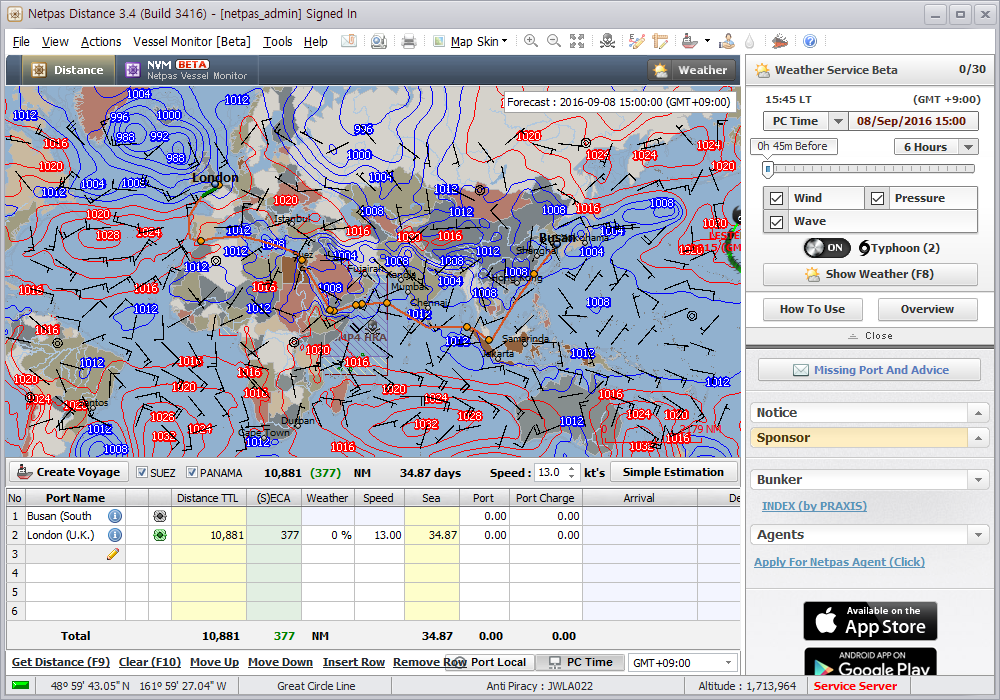Toggle the PANAMA checkbox
Screen dimensions: 1000x700
coord(191,472)
